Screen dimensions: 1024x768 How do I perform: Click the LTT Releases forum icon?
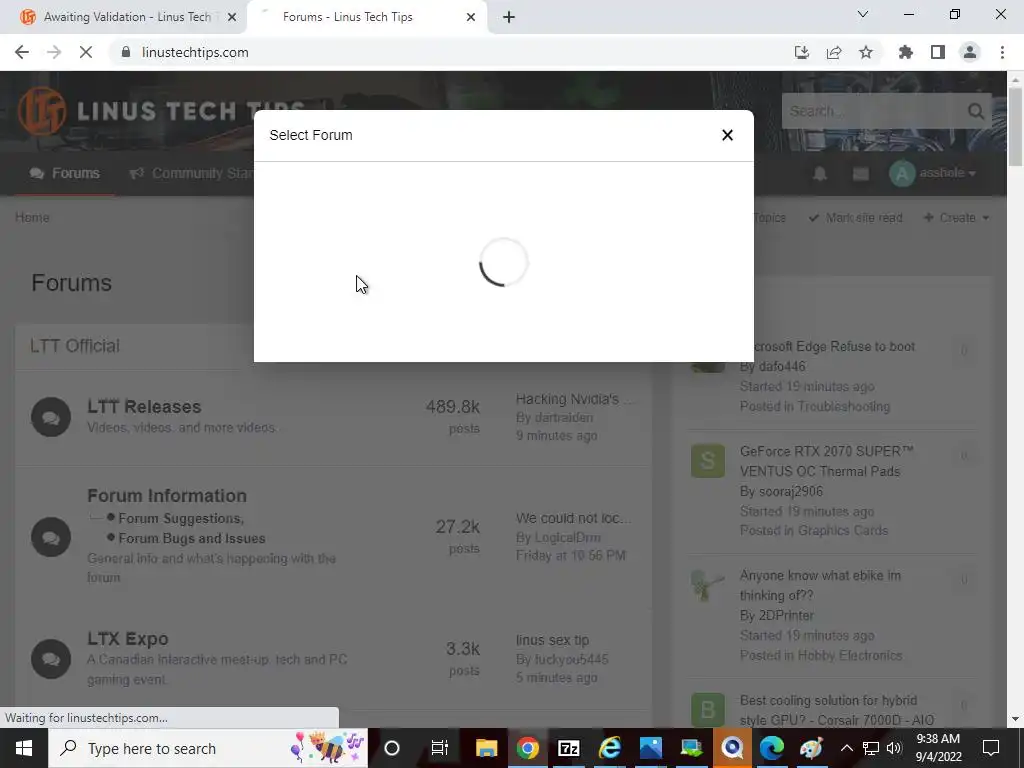51,417
